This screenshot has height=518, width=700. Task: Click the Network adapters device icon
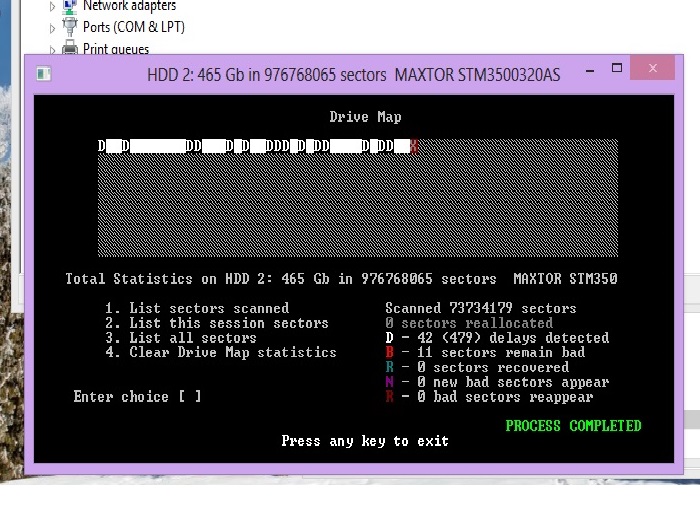click(x=69, y=6)
